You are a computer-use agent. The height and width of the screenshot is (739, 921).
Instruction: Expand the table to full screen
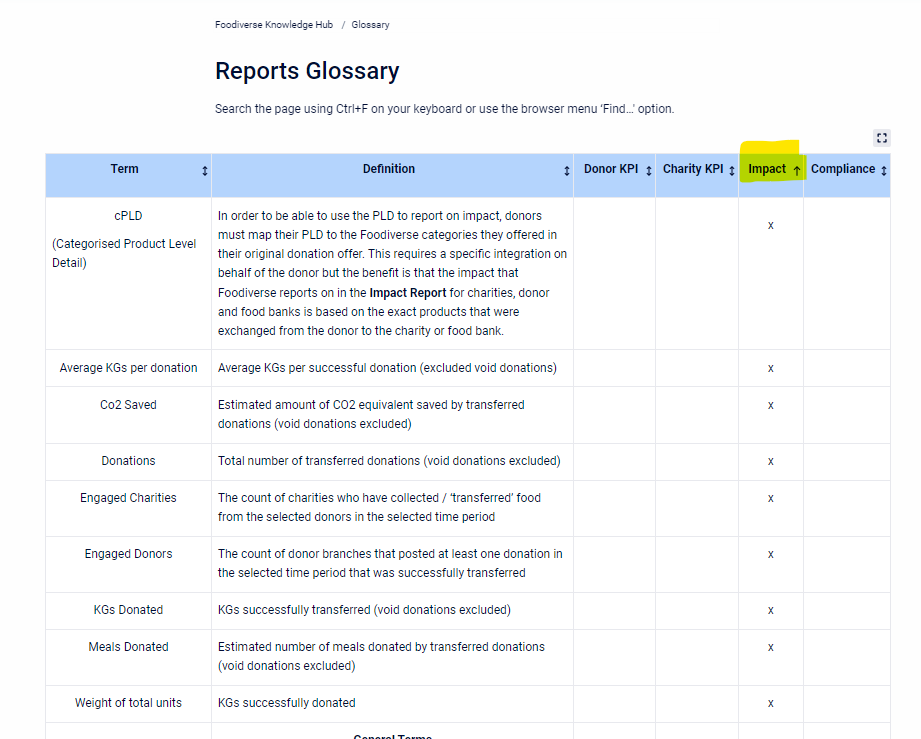[882, 138]
